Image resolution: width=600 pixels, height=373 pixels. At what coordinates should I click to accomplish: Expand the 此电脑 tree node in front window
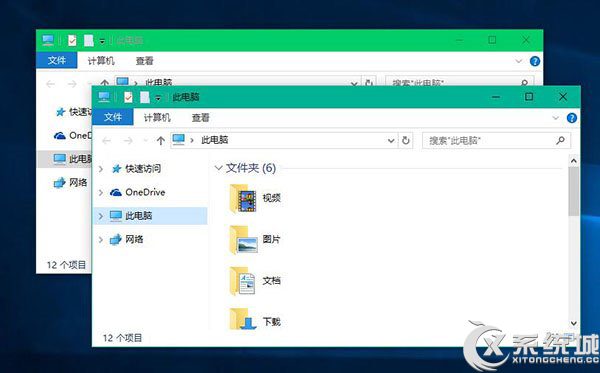101,216
